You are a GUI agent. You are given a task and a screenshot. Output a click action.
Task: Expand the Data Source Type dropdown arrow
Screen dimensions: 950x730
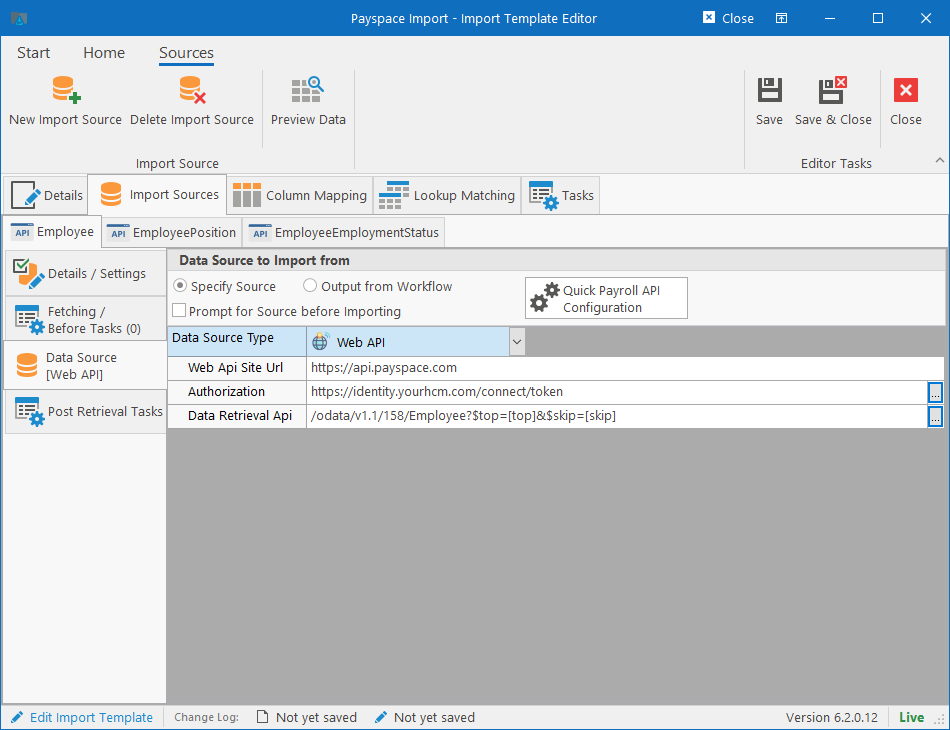point(517,342)
